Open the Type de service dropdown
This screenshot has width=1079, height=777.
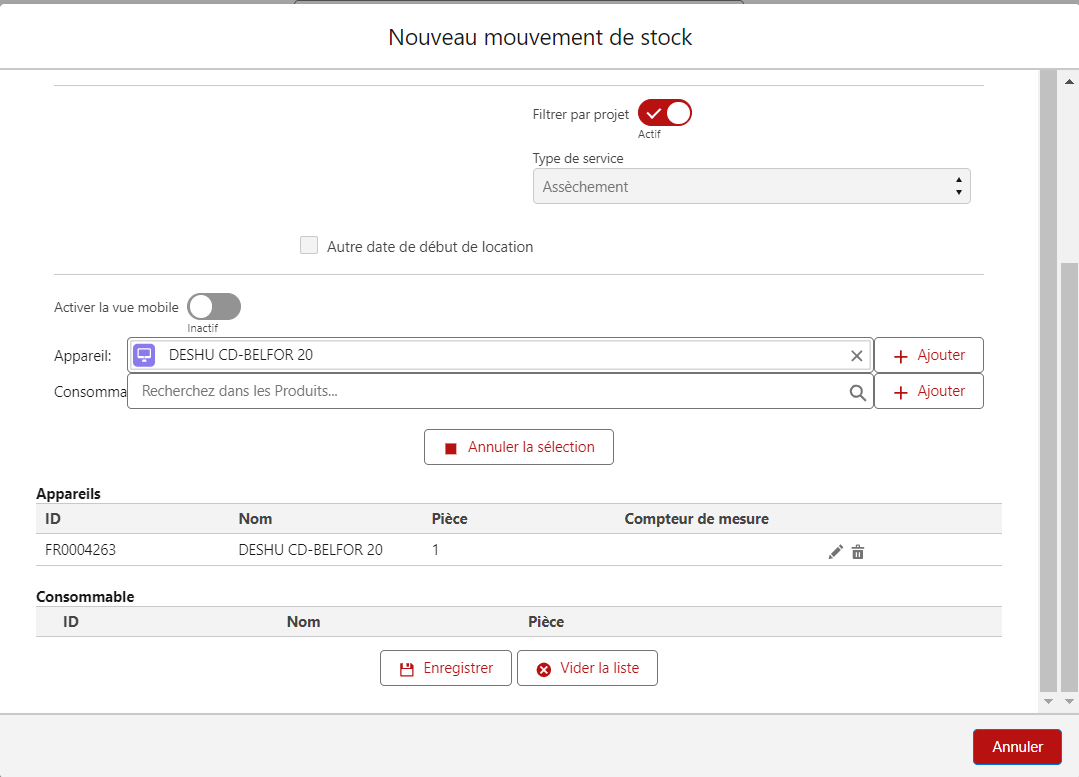[751, 187]
